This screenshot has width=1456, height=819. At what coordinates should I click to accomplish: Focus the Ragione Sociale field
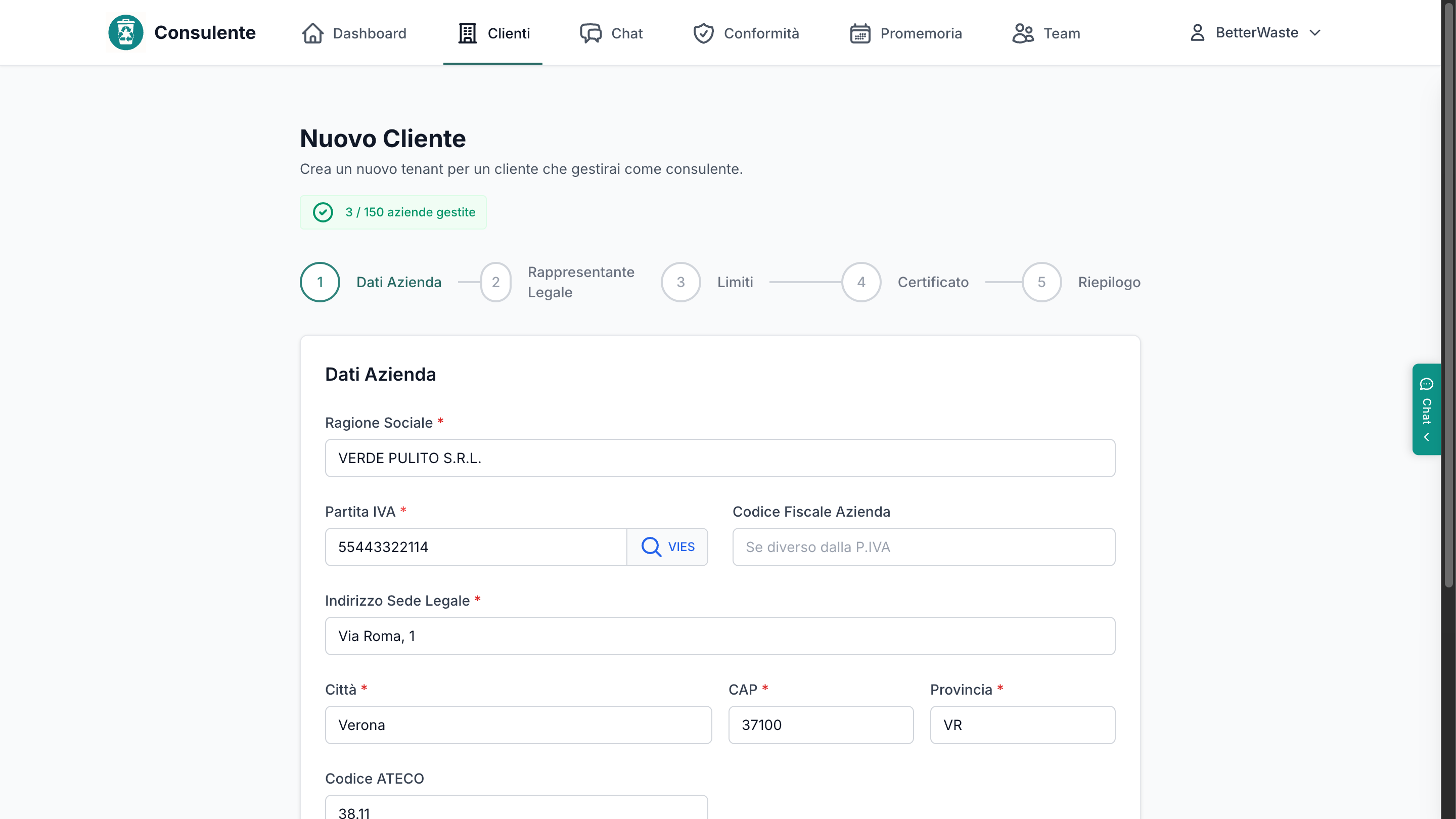720,458
